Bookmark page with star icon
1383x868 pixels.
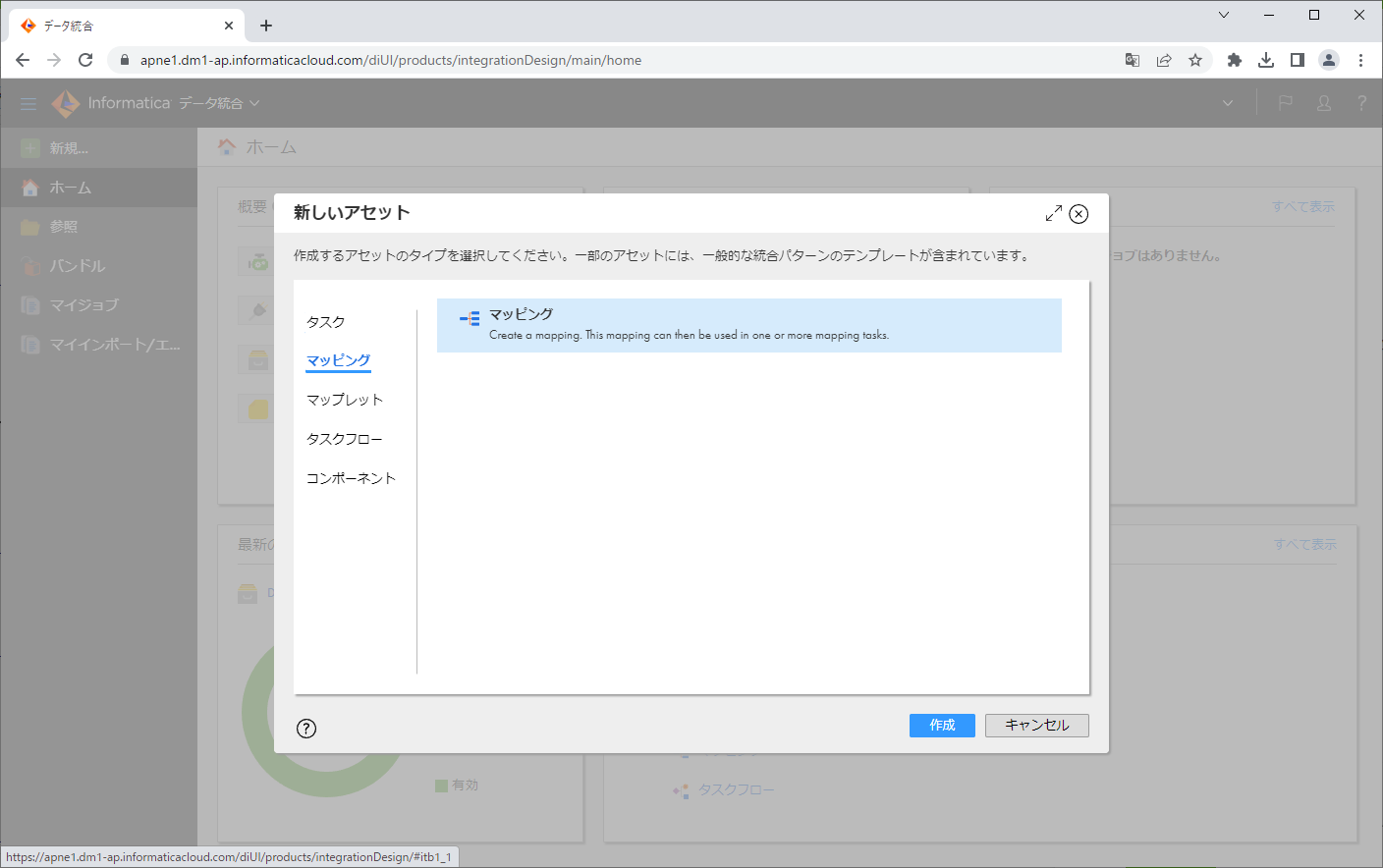(x=1195, y=60)
